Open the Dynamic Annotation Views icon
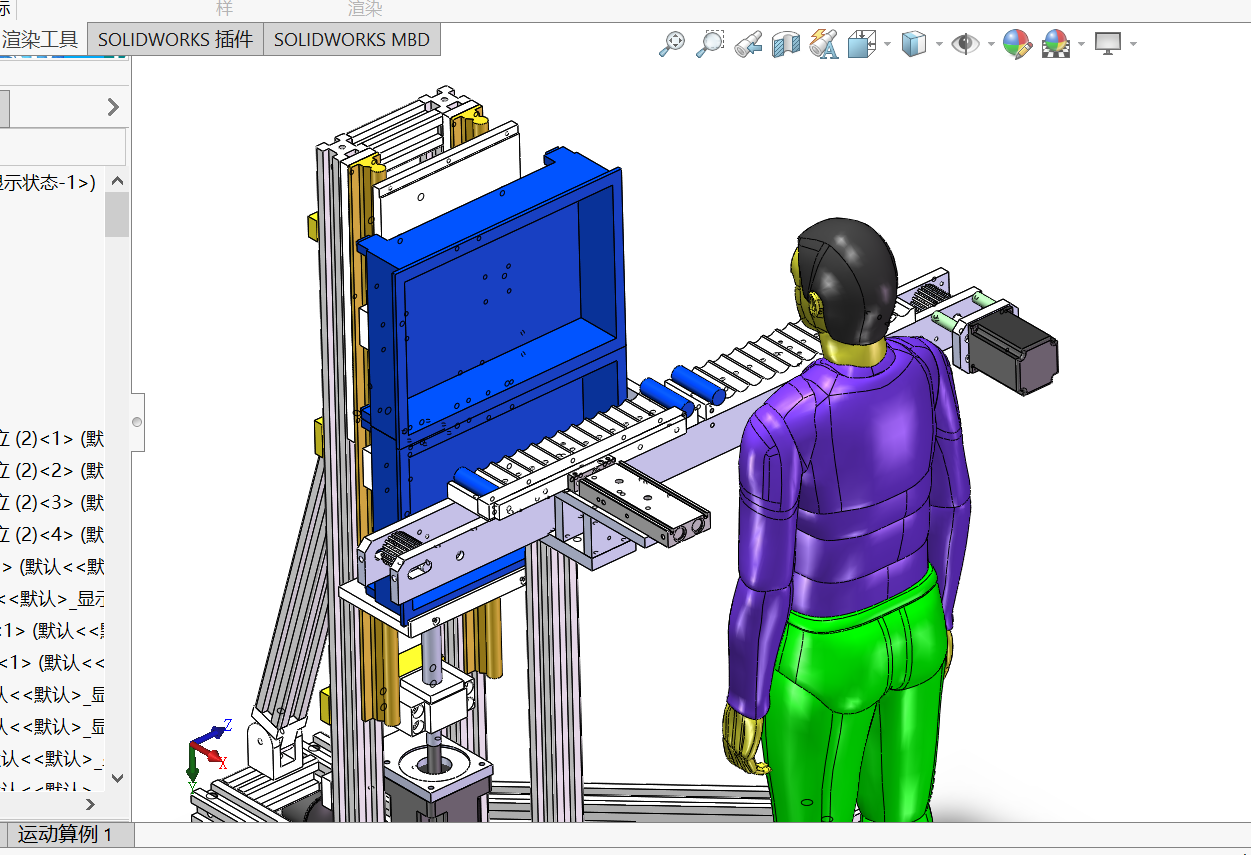 pyautogui.click(x=824, y=44)
